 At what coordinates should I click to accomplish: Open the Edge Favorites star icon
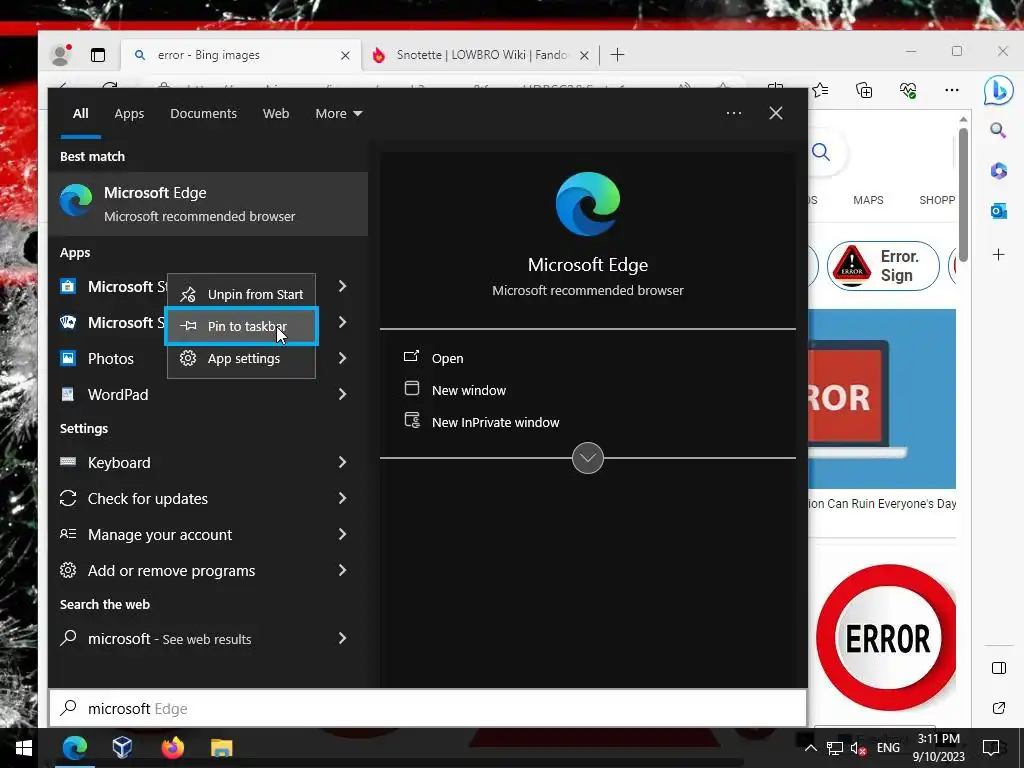(821, 90)
